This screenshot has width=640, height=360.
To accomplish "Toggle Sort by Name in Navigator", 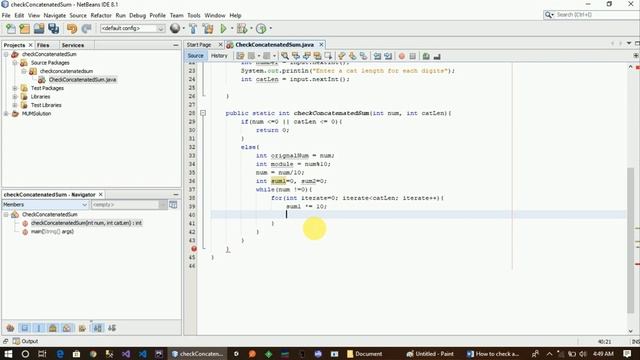I will coord(98,328).
